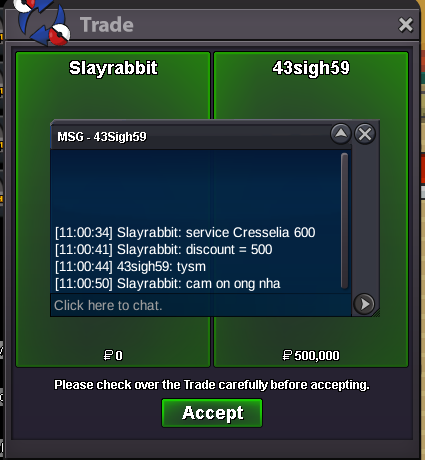Select the MSG - 43Sigh59 title bar
This screenshot has width=425, height=460.
click(190, 137)
